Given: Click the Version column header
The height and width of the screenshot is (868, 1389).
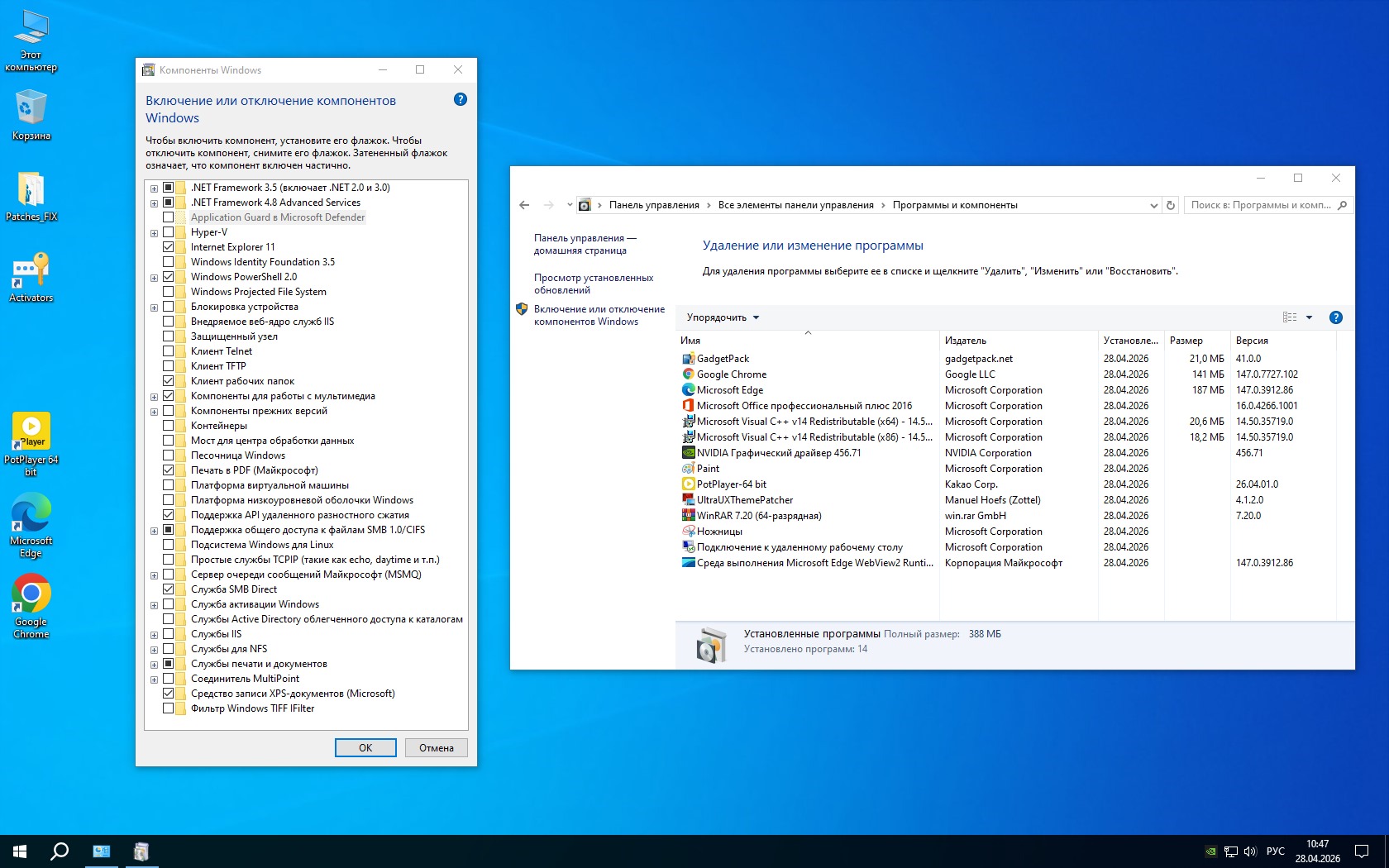Looking at the screenshot, I should pyautogui.click(x=1252, y=341).
